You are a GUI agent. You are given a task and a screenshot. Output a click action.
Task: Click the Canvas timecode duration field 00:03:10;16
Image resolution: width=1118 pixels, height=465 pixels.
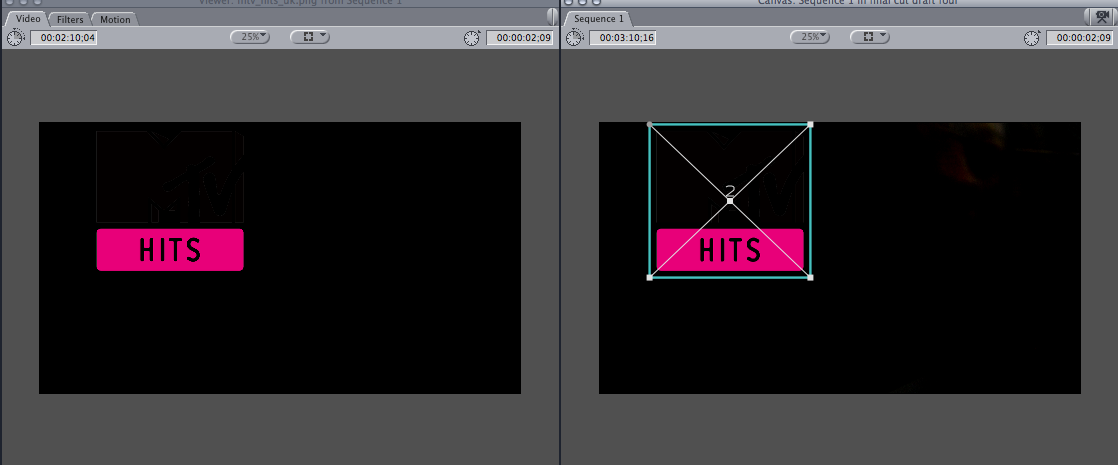tap(622, 37)
